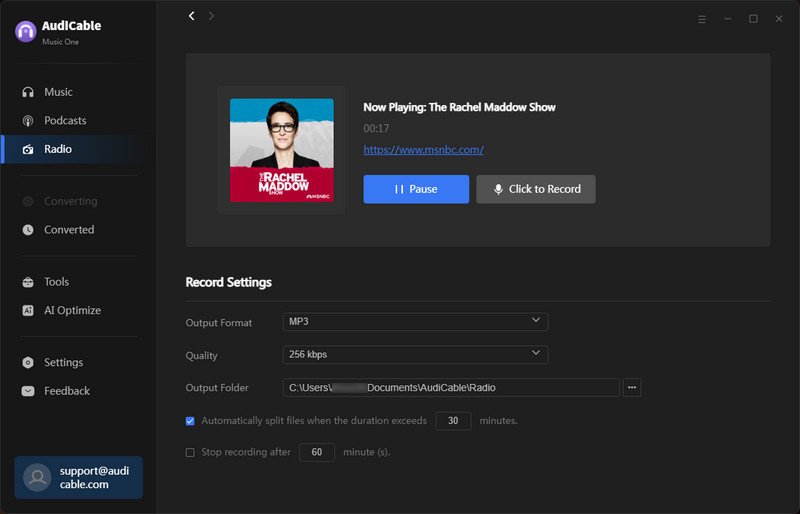This screenshot has width=800, height=514.
Task: Click the 00:17 elapsed time text
Action: (376, 129)
